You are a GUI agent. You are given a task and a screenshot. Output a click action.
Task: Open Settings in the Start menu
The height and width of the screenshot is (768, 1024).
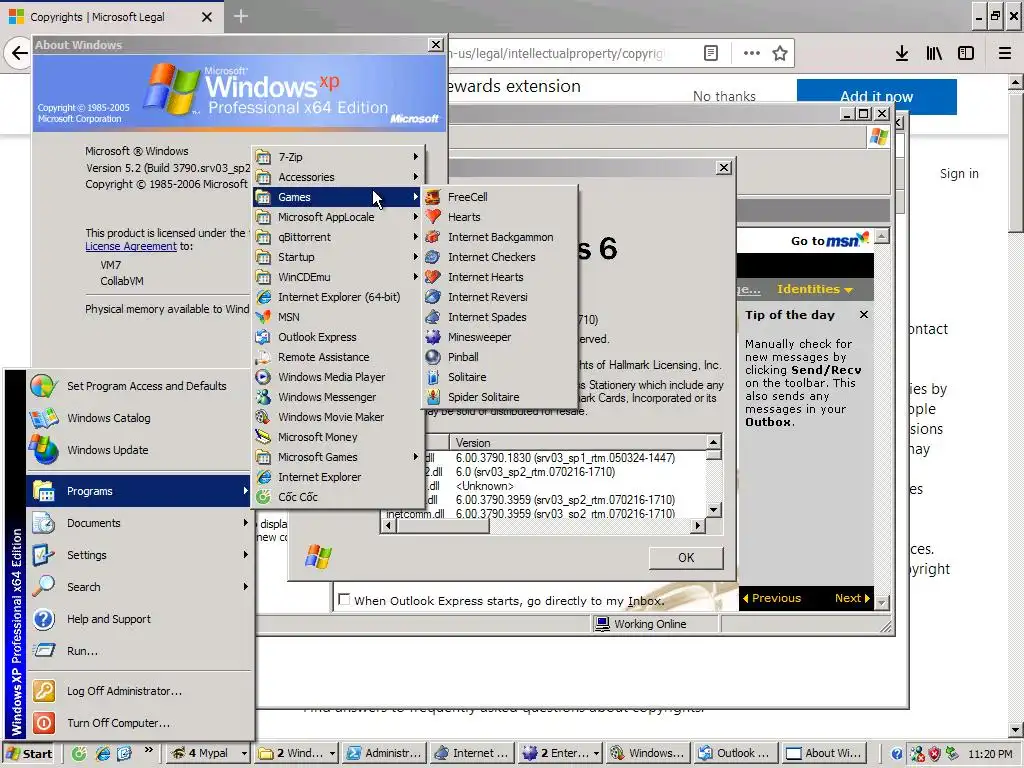(138, 555)
